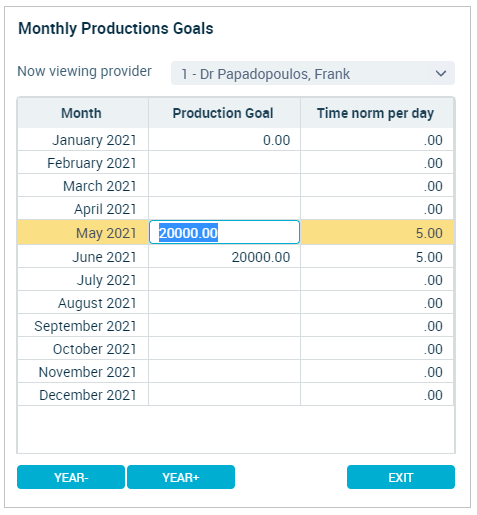Select the March 2021 production goal cell
Screen dimensions: 477x515
[224, 186]
